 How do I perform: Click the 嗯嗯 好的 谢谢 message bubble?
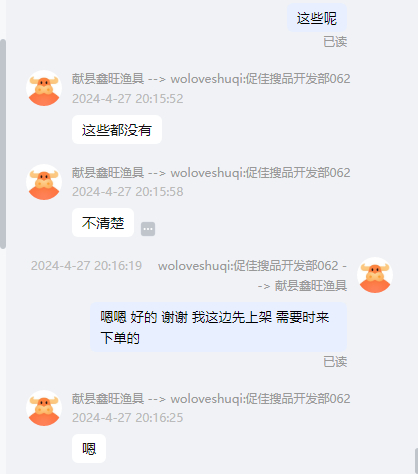(x=219, y=327)
